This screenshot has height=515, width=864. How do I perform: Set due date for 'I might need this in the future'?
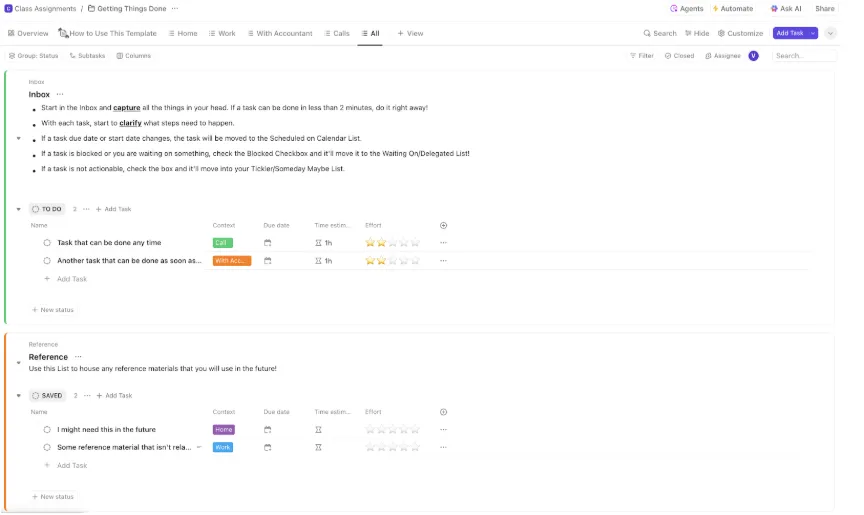(x=268, y=430)
